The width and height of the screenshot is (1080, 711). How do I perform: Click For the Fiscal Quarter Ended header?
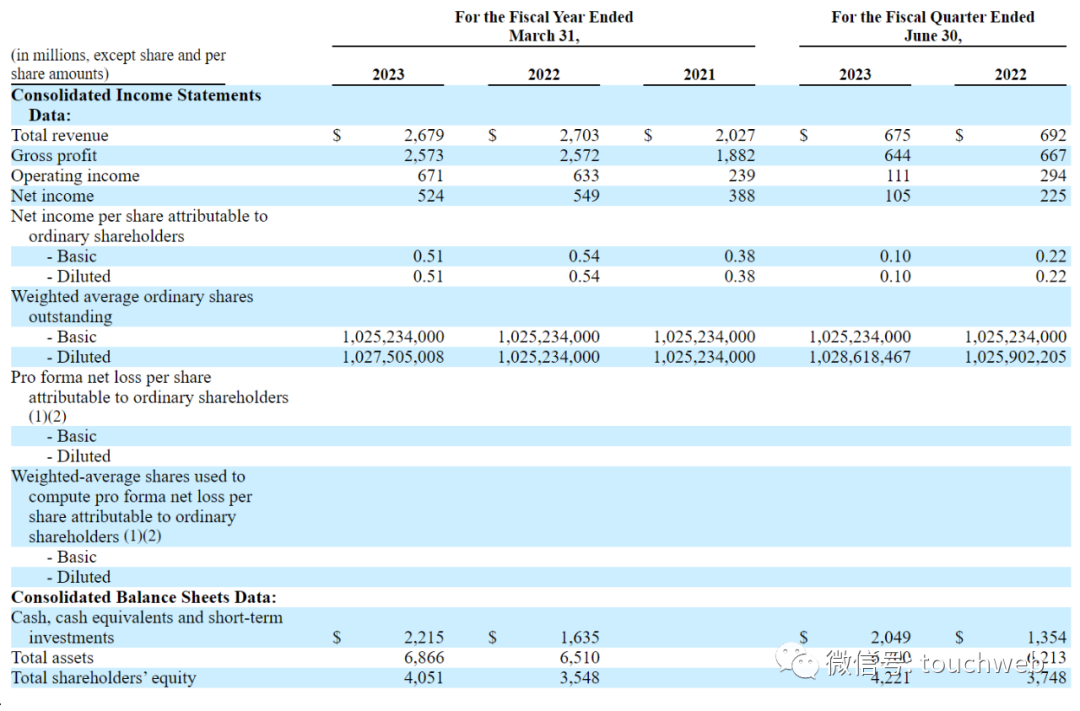pos(933,26)
